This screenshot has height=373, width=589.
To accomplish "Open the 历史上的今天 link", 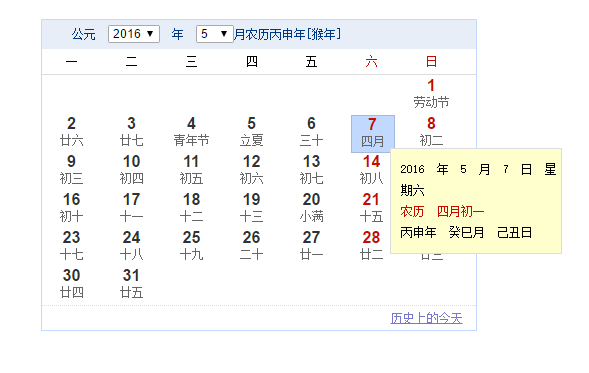I will (426, 318).
